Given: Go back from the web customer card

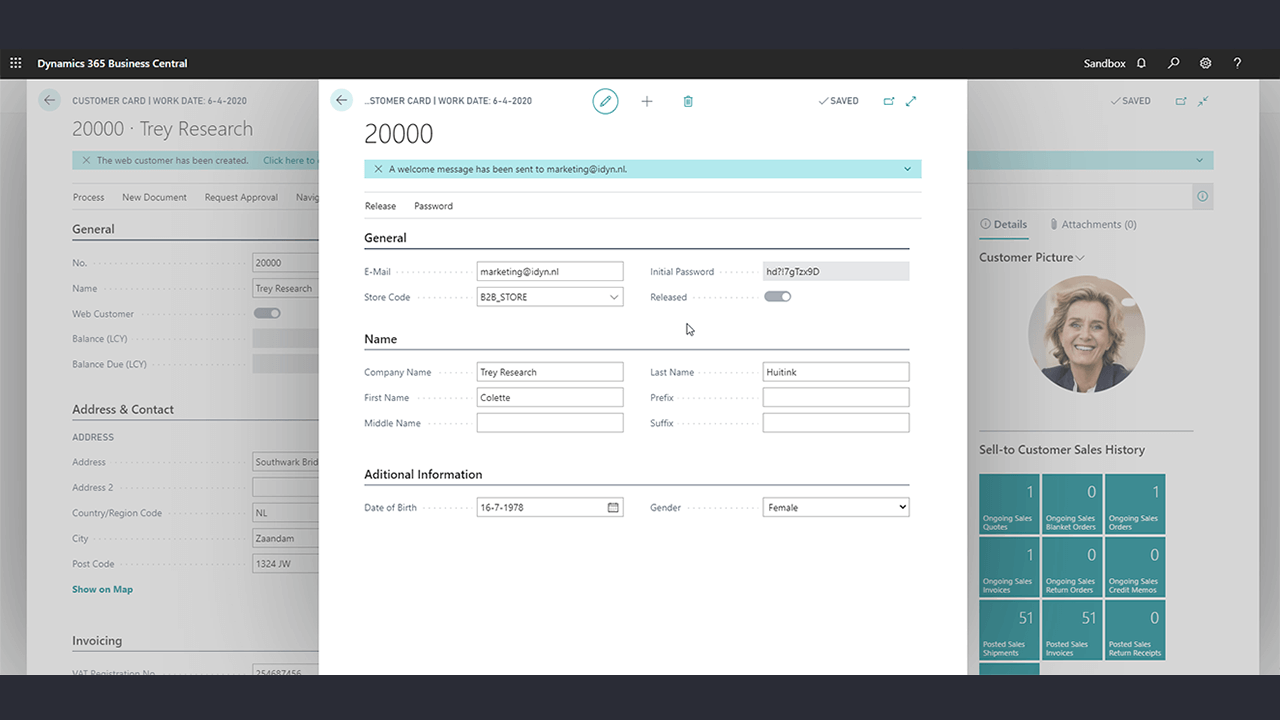Looking at the screenshot, I should 342,100.
